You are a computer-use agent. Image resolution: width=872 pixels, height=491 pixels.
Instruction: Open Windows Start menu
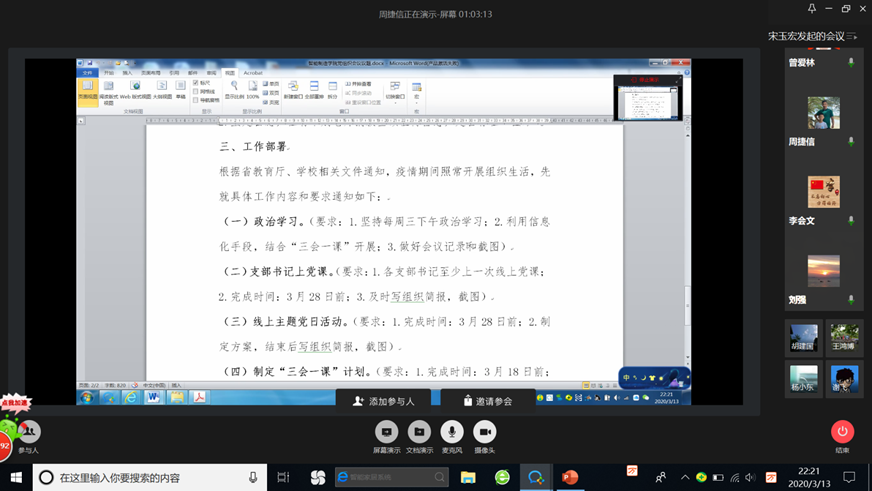click(x=16, y=477)
